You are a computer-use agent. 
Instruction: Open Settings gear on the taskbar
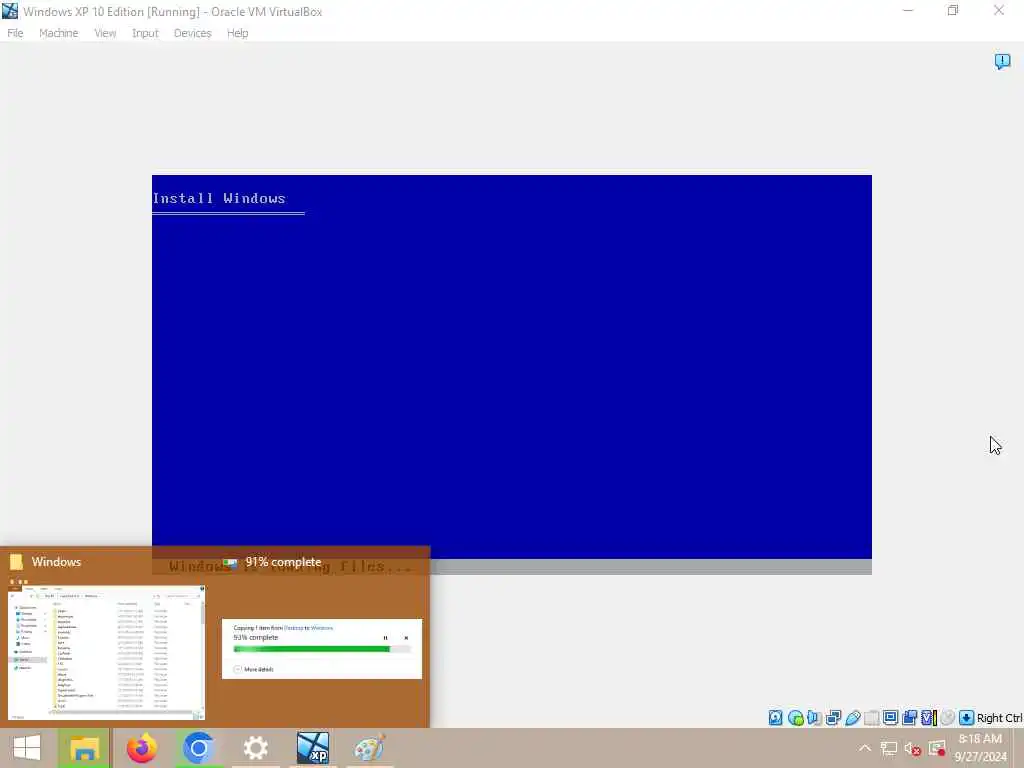(x=255, y=748)
